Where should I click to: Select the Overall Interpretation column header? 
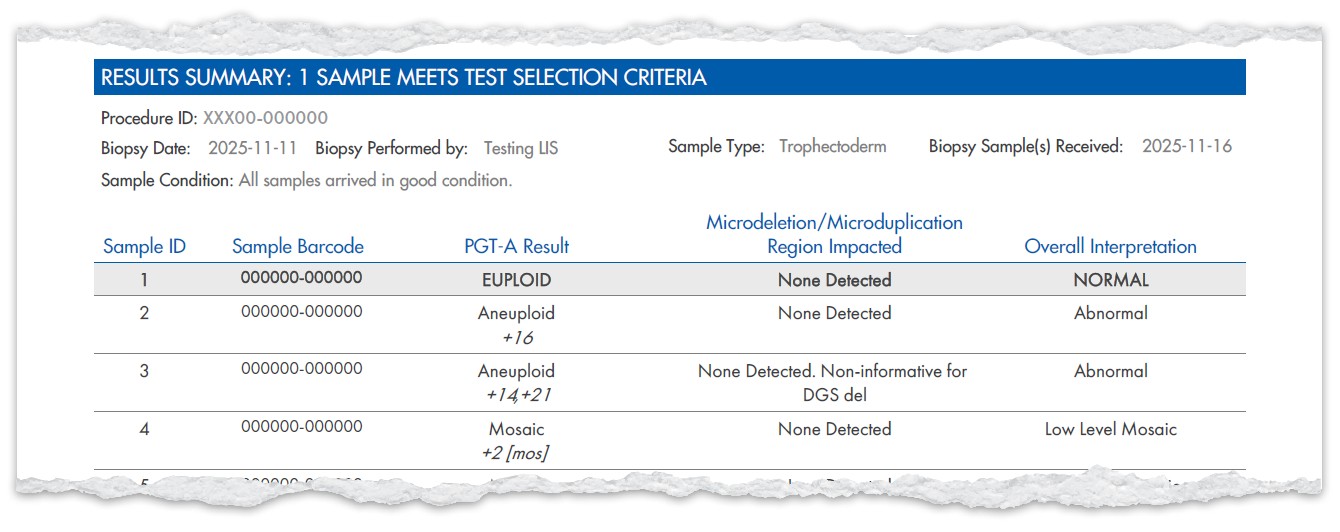point(1110,246)
